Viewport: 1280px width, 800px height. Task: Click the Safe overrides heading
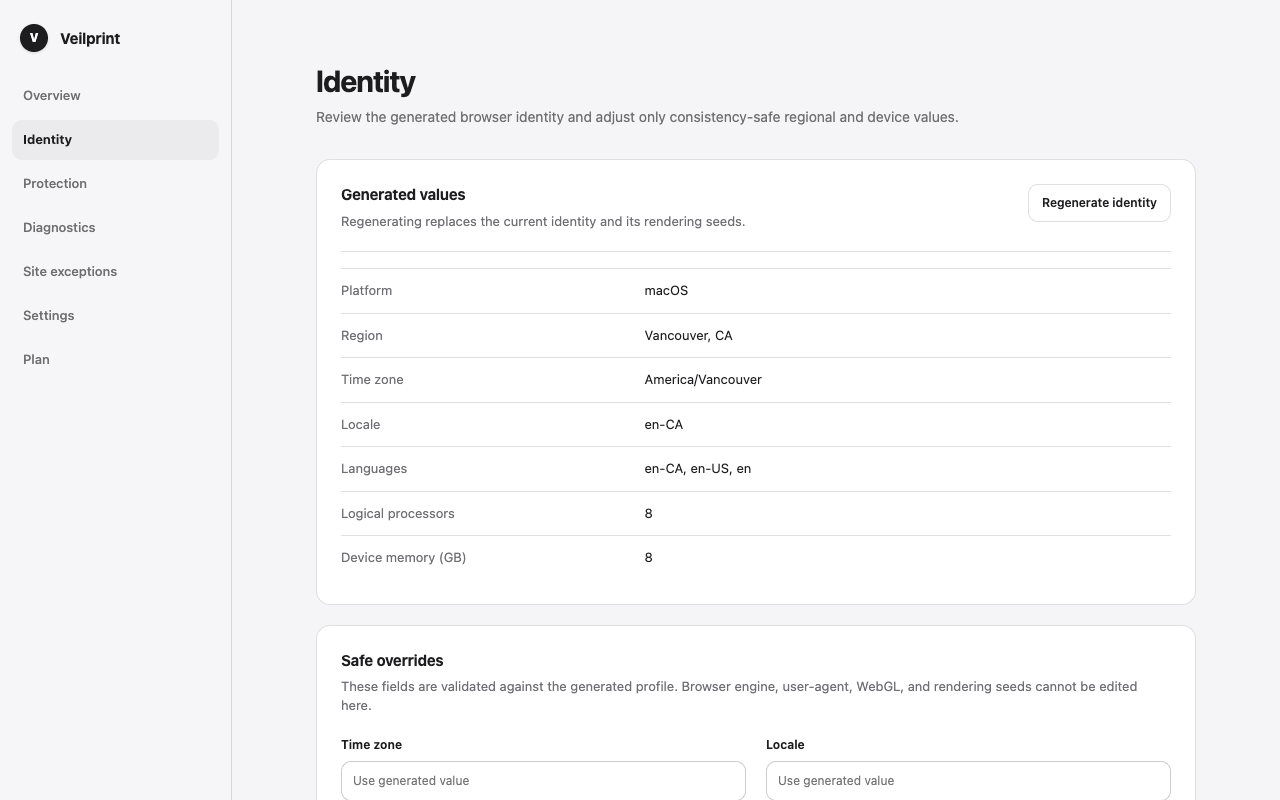(x=392, y=661)
